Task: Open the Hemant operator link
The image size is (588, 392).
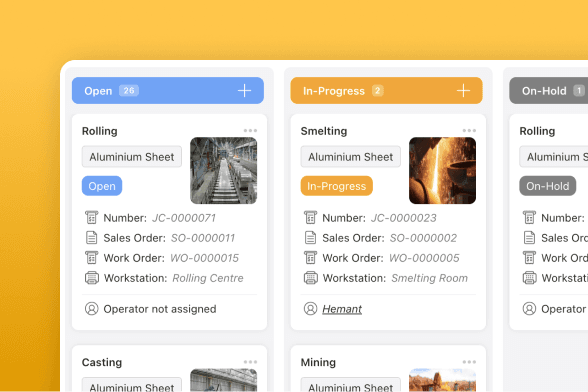Action: (x=342, y=309)
